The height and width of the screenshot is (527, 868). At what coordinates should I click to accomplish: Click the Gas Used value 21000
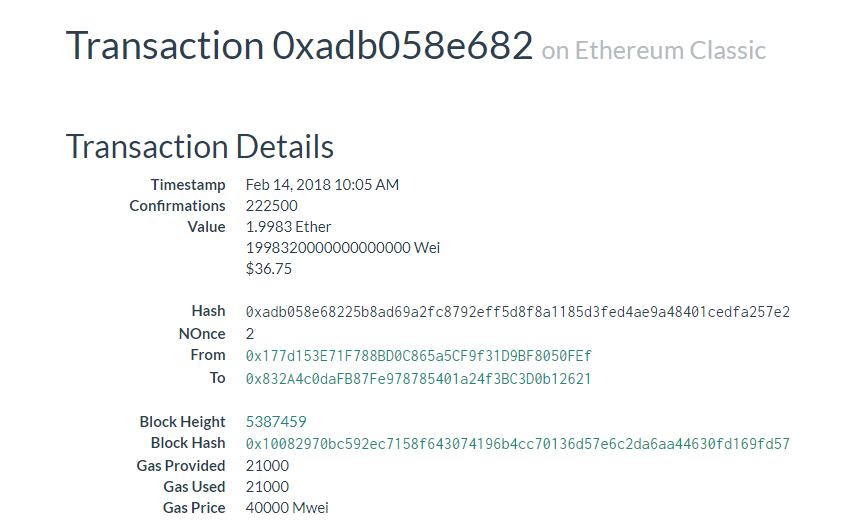tap(267, 487)
